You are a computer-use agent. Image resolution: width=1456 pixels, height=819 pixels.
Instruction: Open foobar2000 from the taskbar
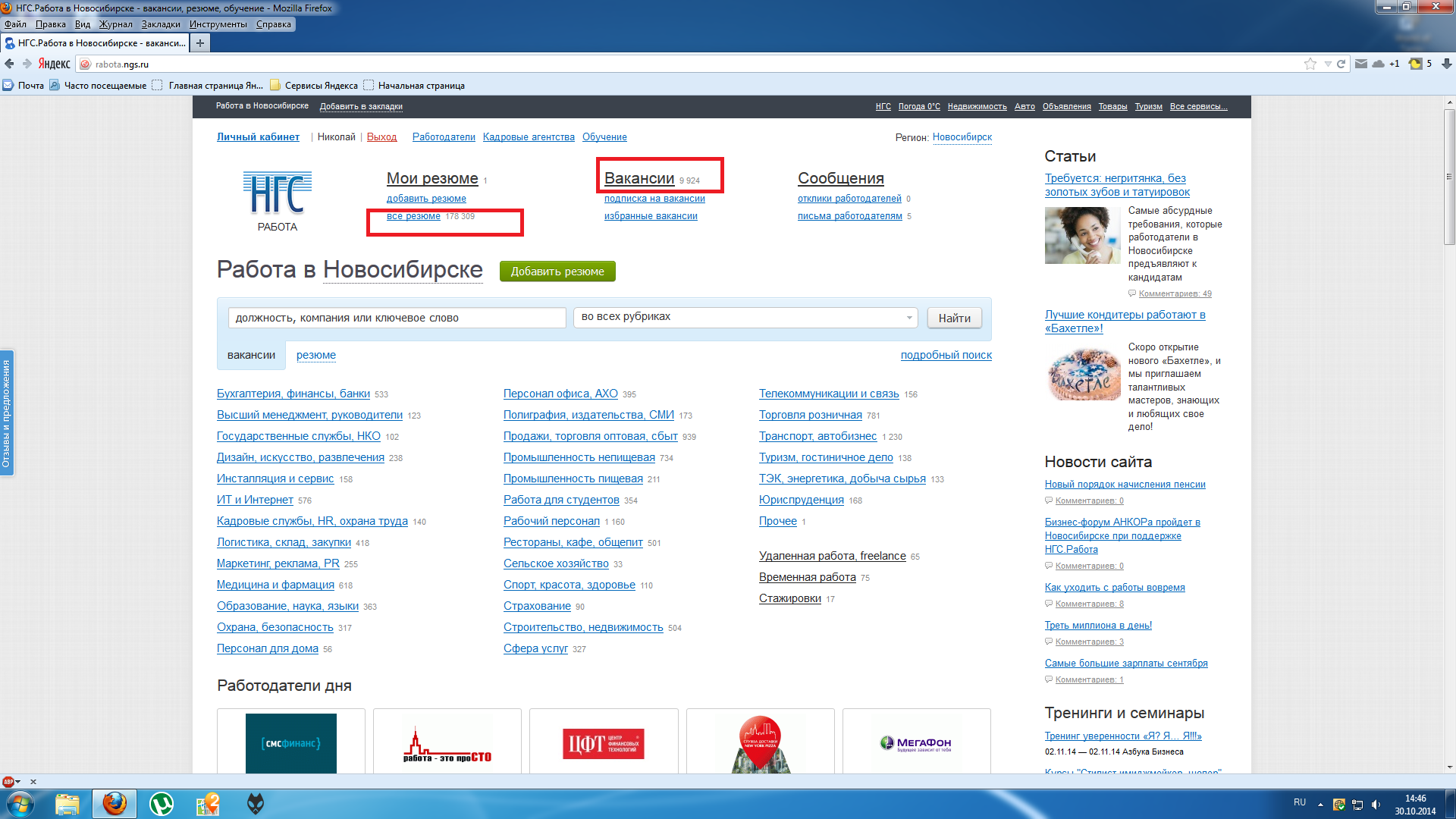256,804
